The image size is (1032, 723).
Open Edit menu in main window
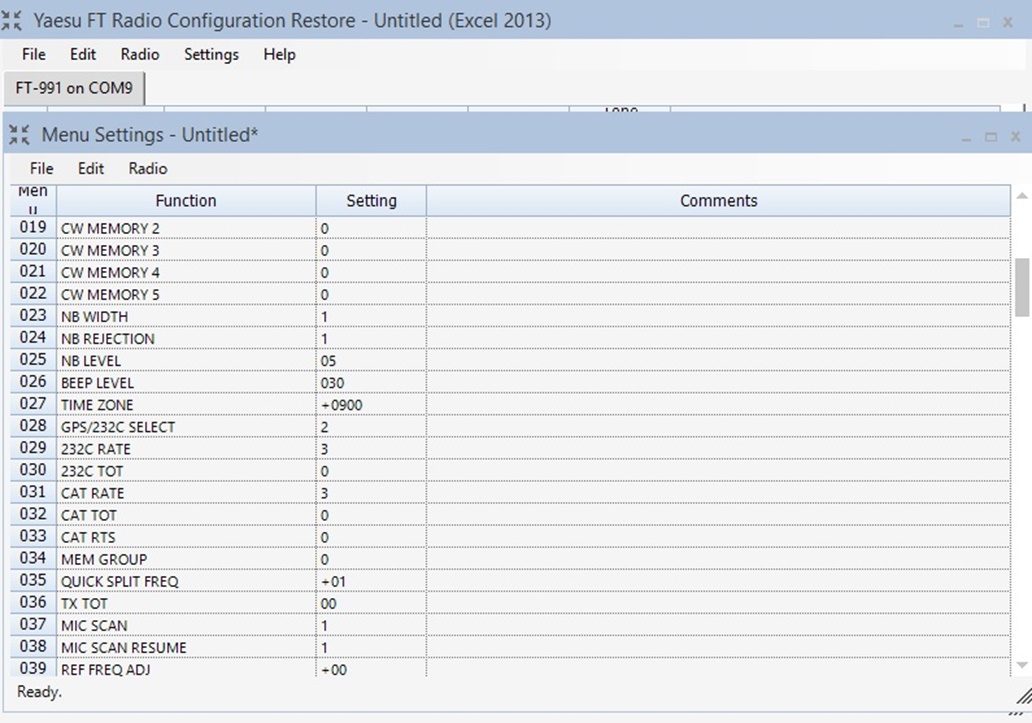point(83,55)
